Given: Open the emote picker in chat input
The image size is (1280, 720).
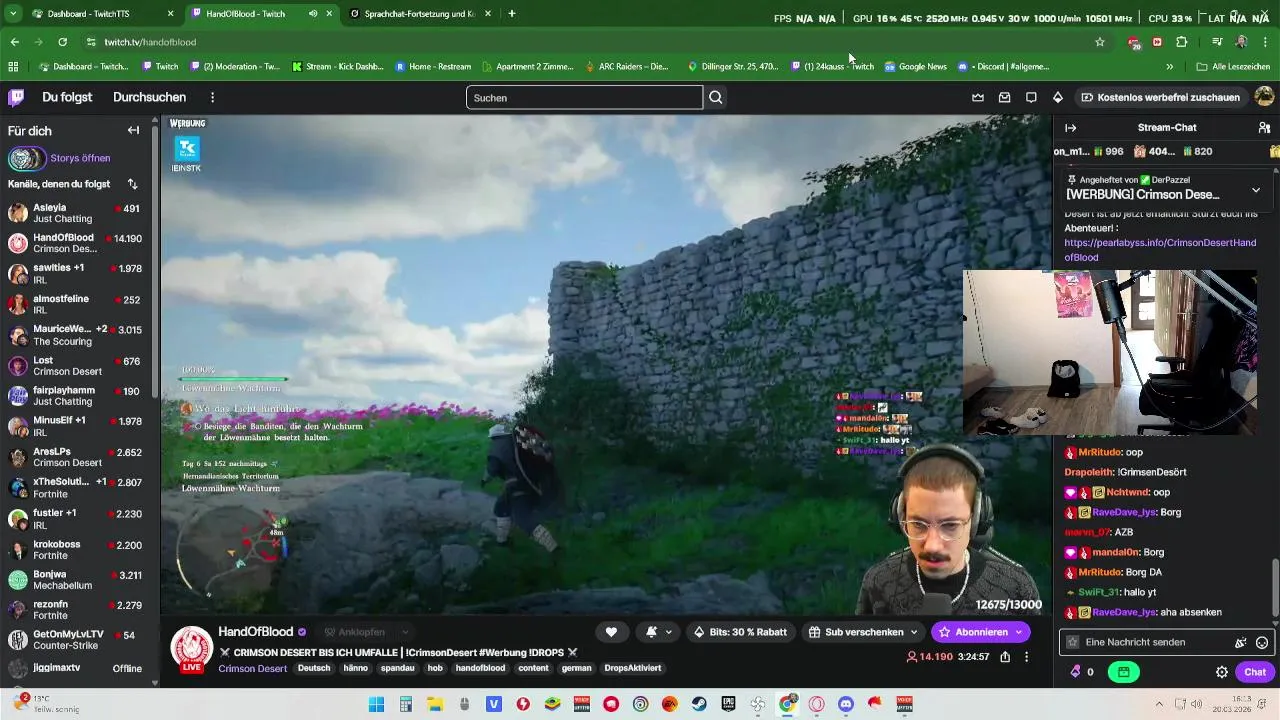Looking at the screenshot, I should (x=1262, y=642).
